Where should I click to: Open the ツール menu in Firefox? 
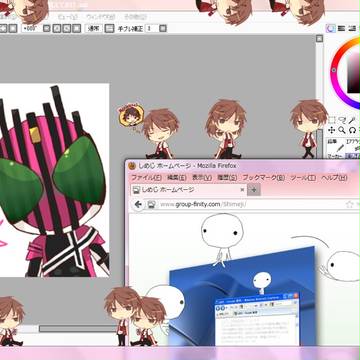[x=303, y=178]
